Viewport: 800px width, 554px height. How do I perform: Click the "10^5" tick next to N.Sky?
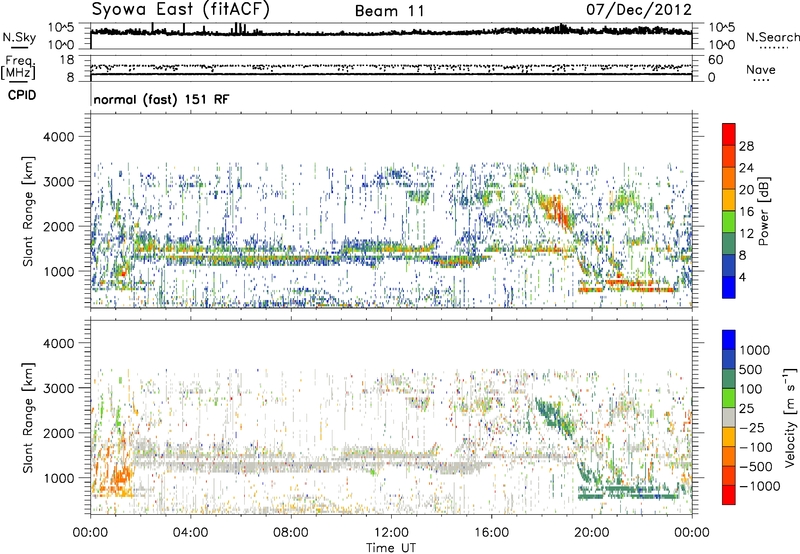(x=61, y=27)
